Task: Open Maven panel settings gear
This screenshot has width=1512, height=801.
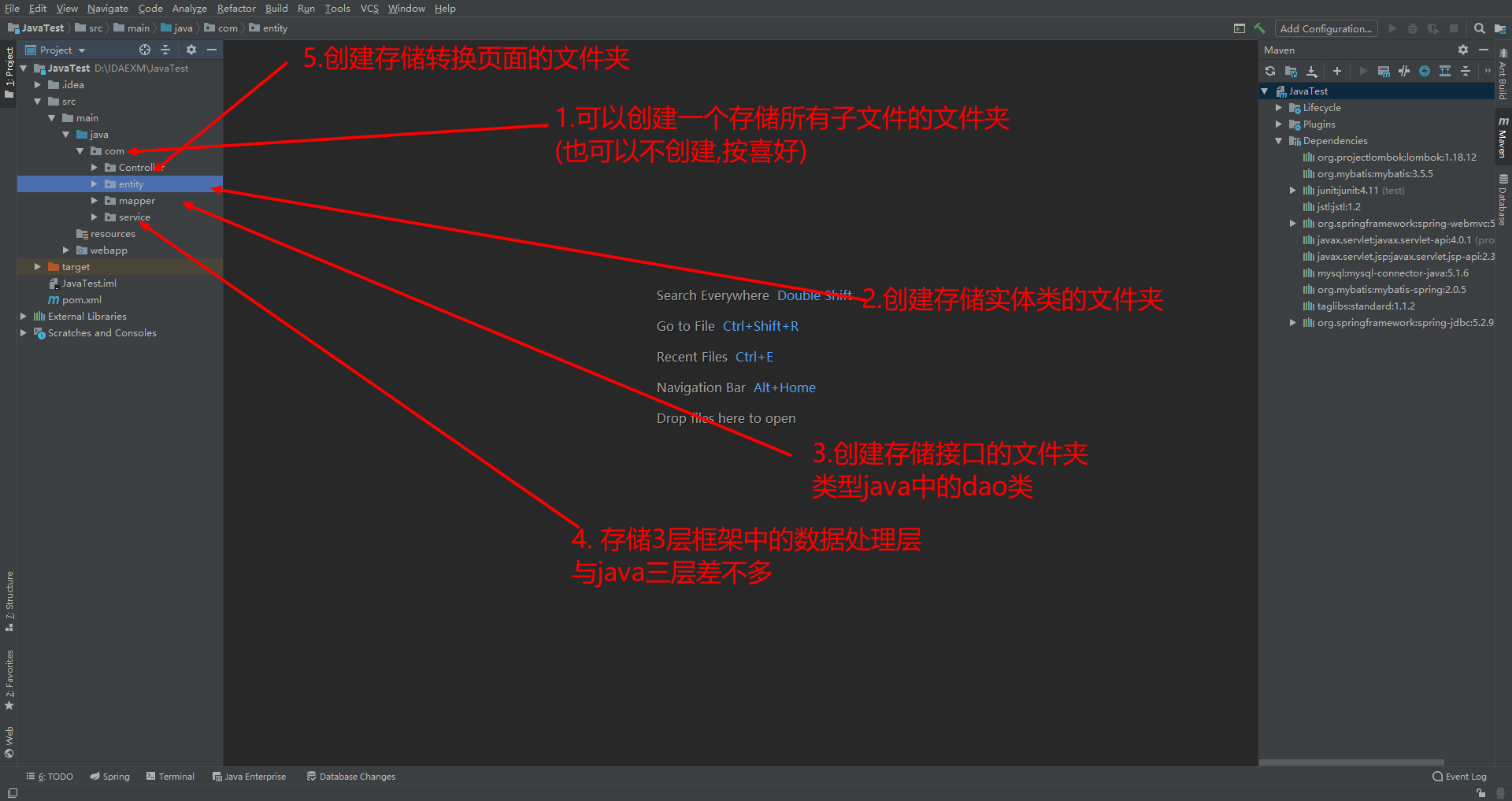Action: click(1463, 50)
